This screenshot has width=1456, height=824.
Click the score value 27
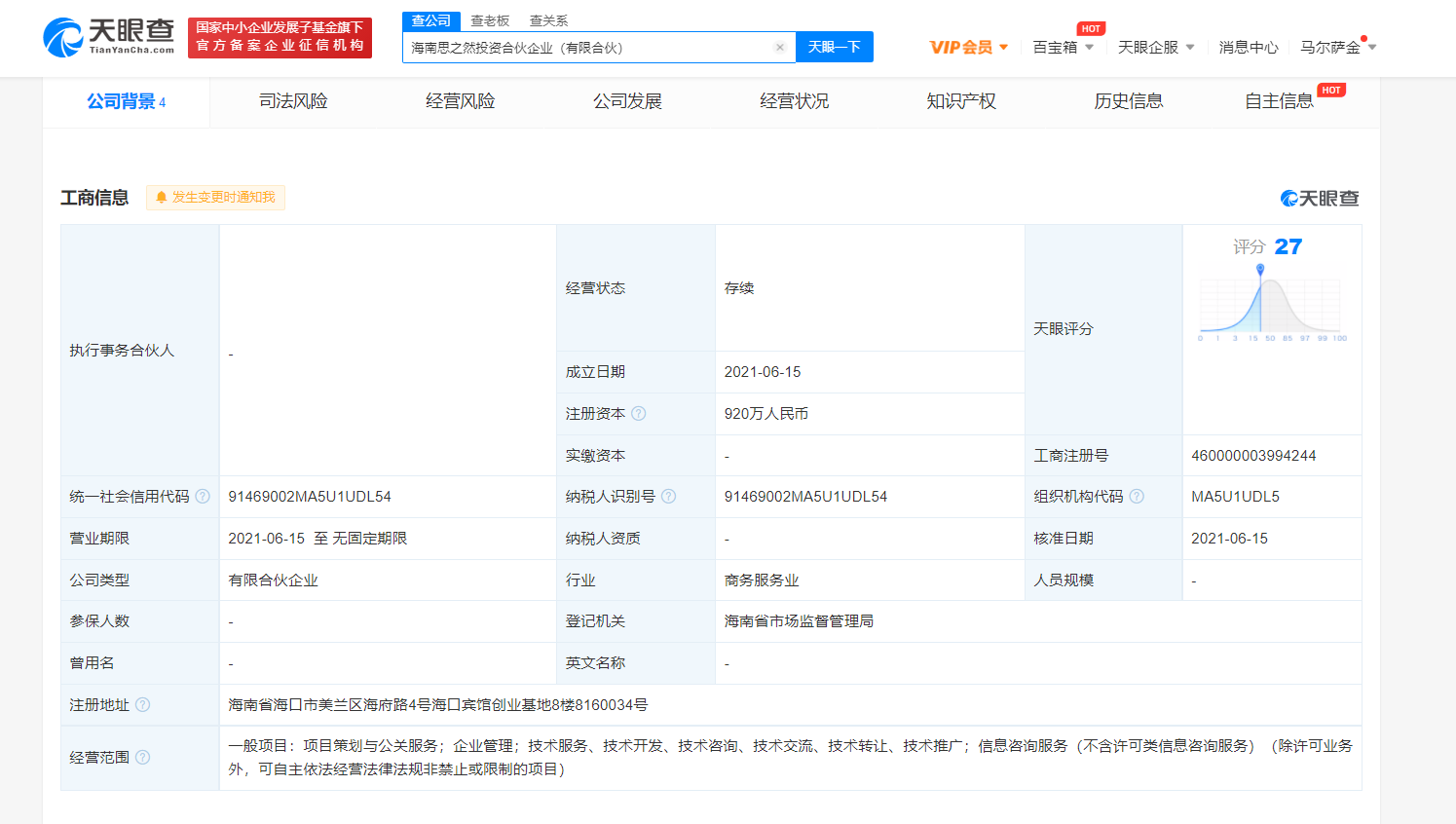click(x=1288, y=247)
